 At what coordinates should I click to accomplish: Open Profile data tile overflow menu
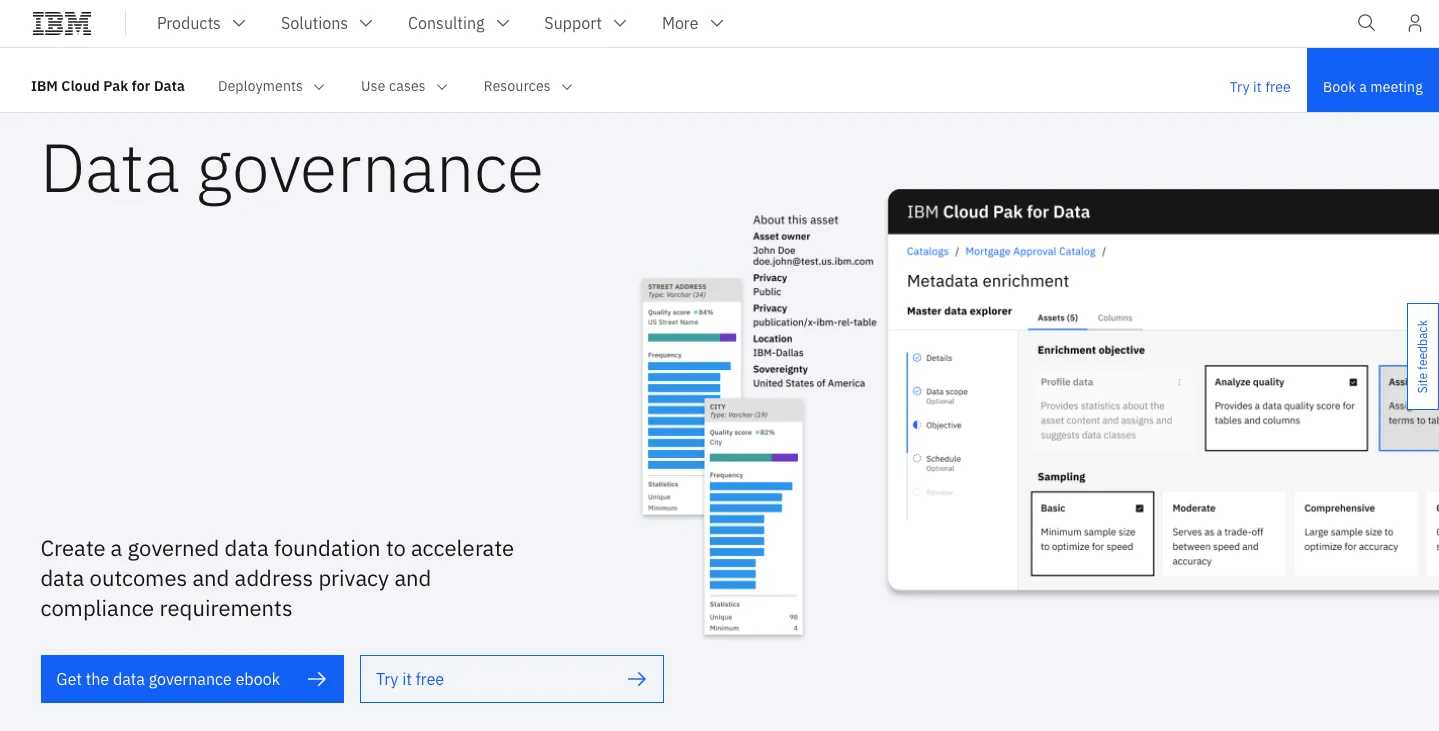coord(1179,382)
